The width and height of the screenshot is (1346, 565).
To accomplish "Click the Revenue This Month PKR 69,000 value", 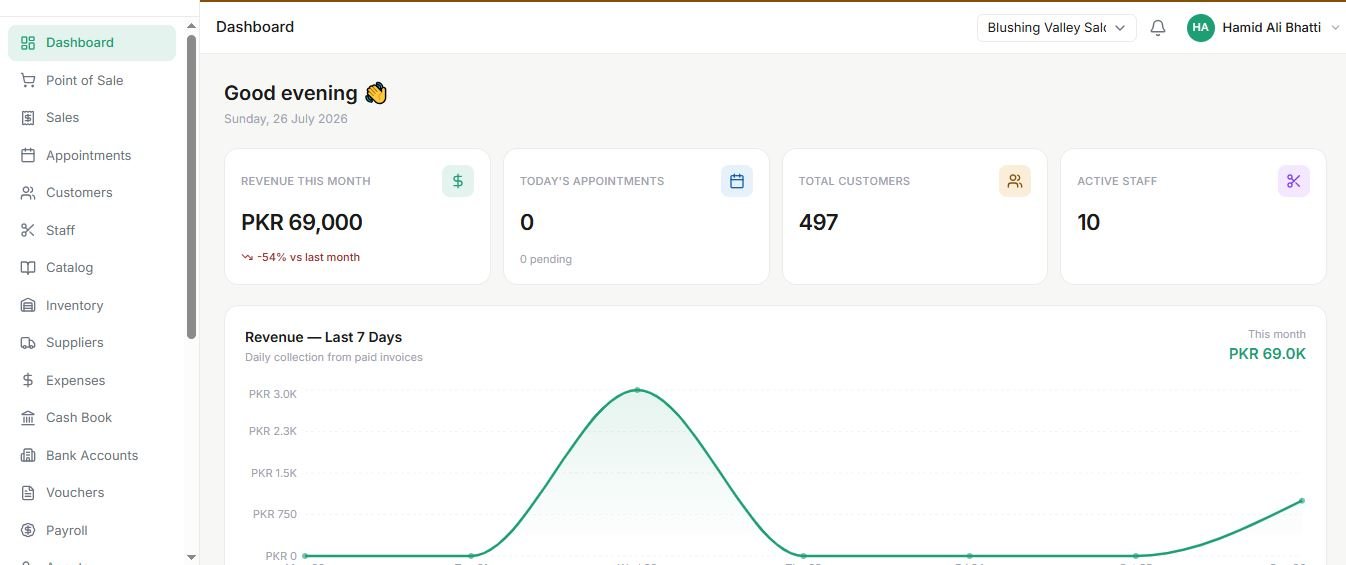I will 302,223.
